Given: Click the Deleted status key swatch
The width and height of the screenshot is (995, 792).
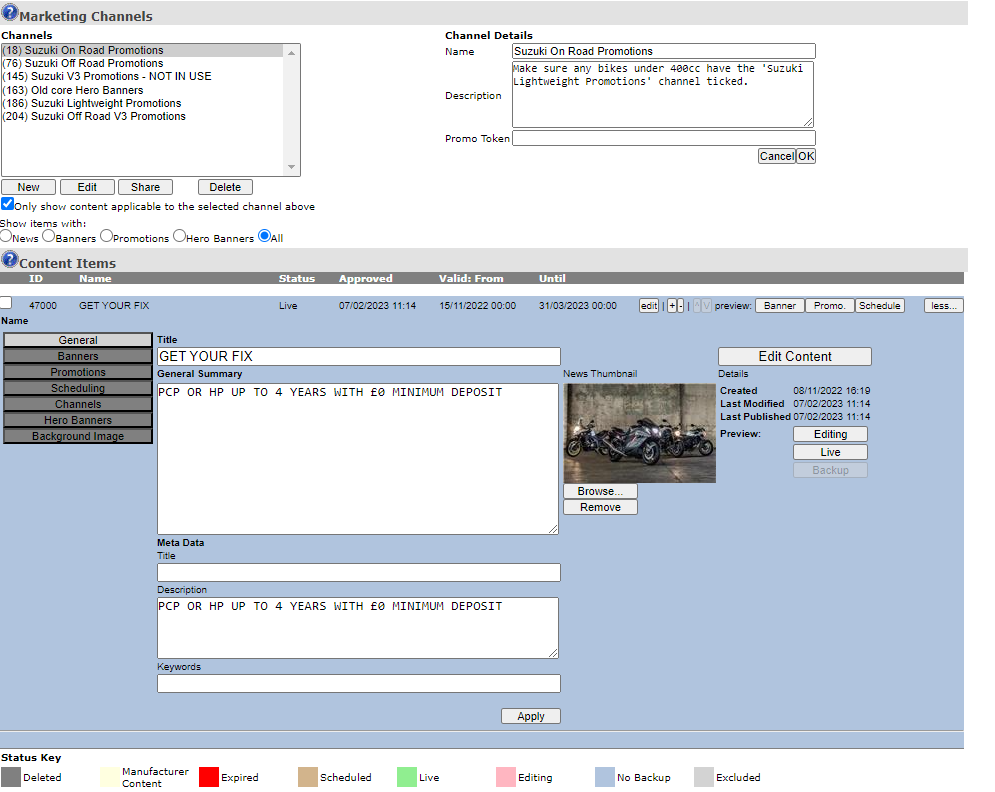Looking at the screenshot, I should point(11,777).
